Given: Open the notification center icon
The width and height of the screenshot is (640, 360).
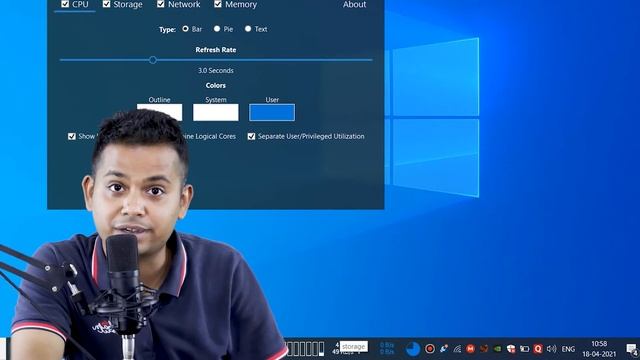Looking at the screenshot, I should pos(632,349).
